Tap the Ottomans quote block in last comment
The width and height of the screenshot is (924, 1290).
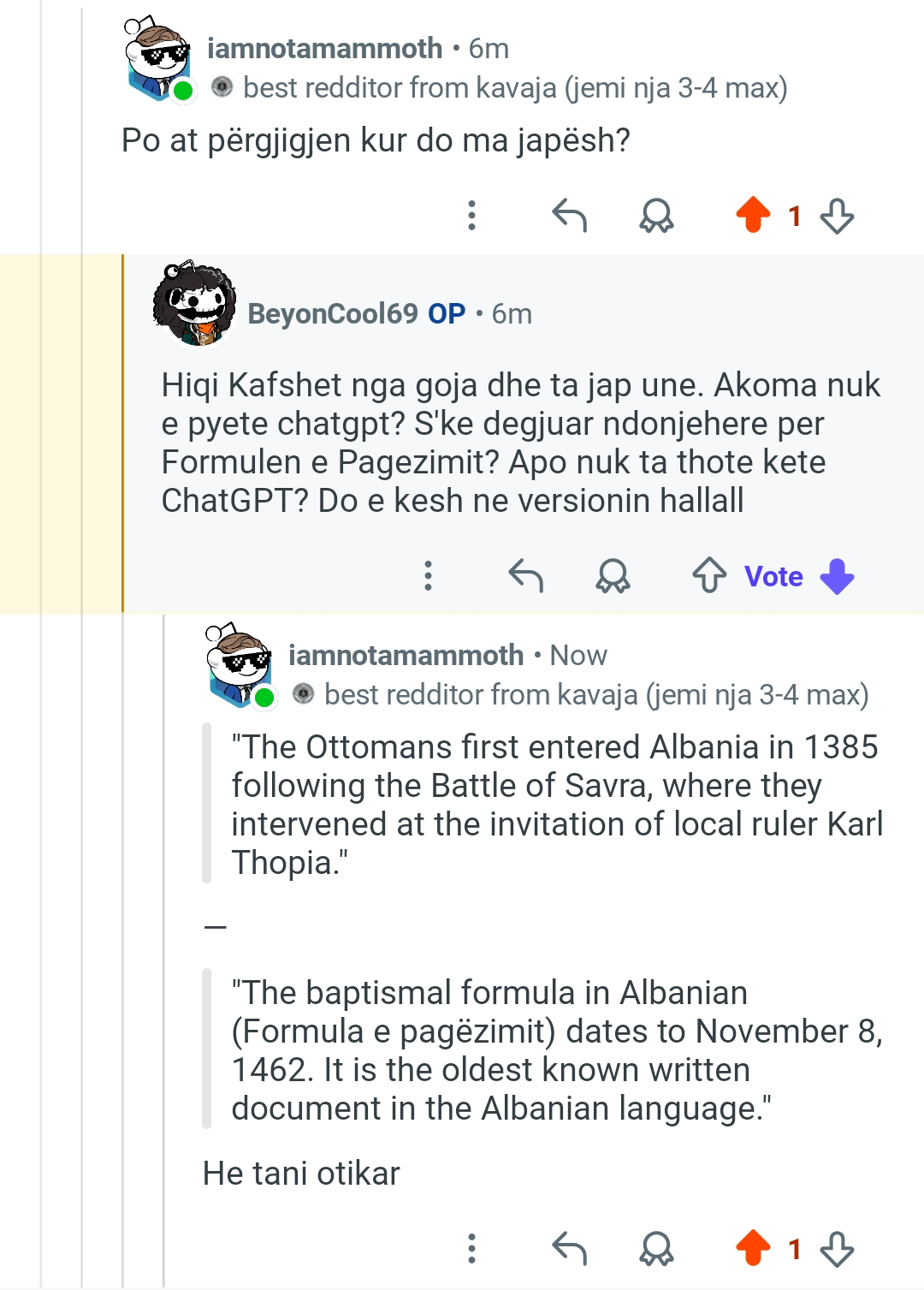[x=554, y=804]
